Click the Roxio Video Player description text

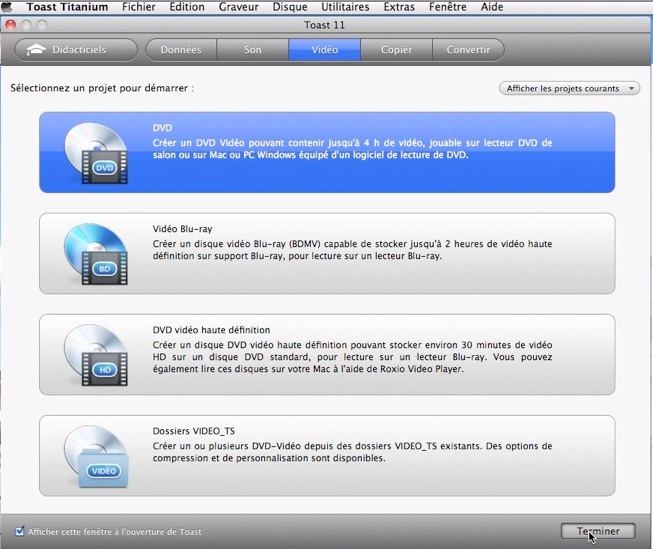point(352,357)
